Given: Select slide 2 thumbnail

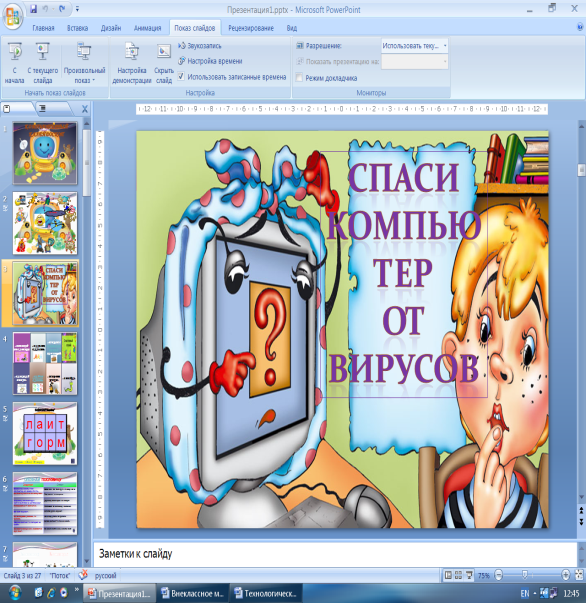Looking at the screenshot, I should click(45, 223).
